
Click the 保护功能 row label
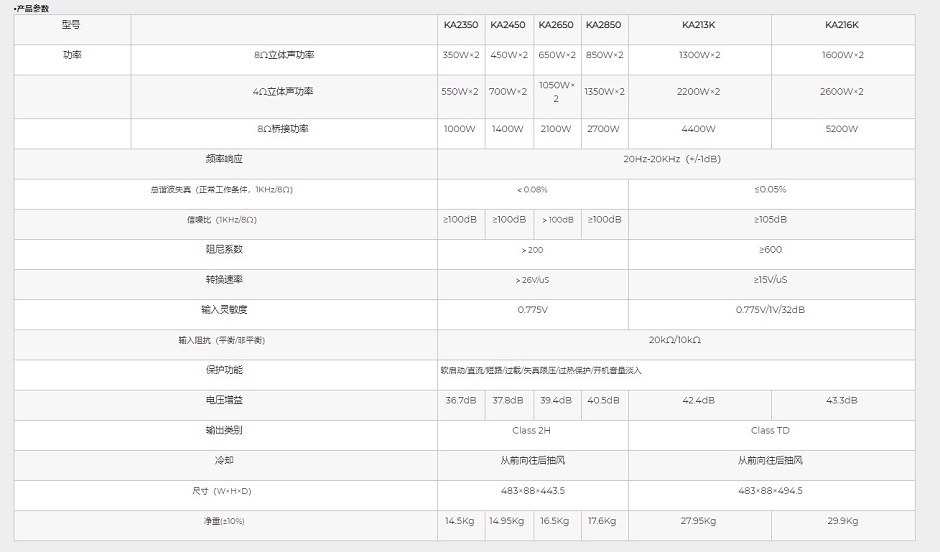point(224,370)
